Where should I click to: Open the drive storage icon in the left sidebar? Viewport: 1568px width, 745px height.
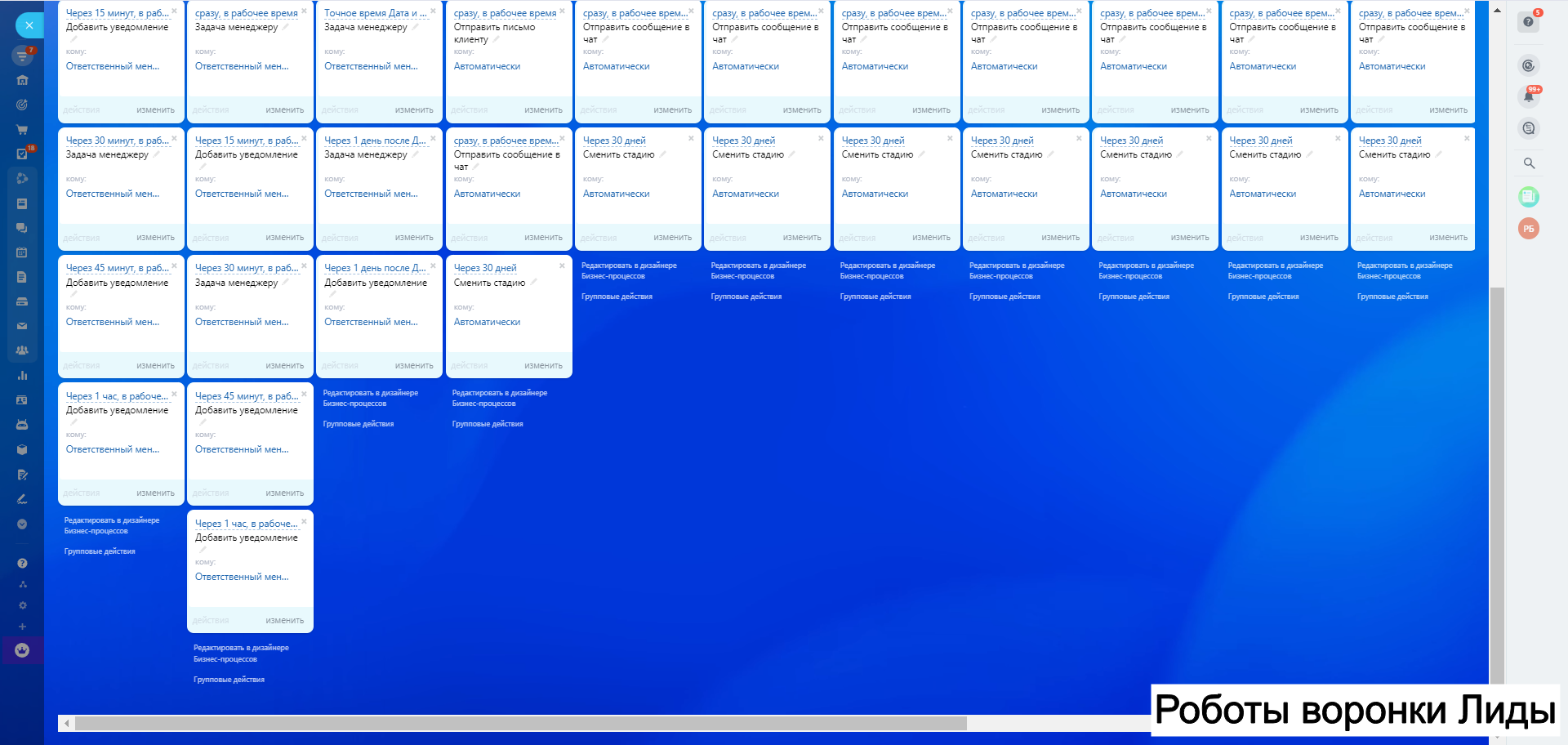pyautogui.click(x=22, y=301)
